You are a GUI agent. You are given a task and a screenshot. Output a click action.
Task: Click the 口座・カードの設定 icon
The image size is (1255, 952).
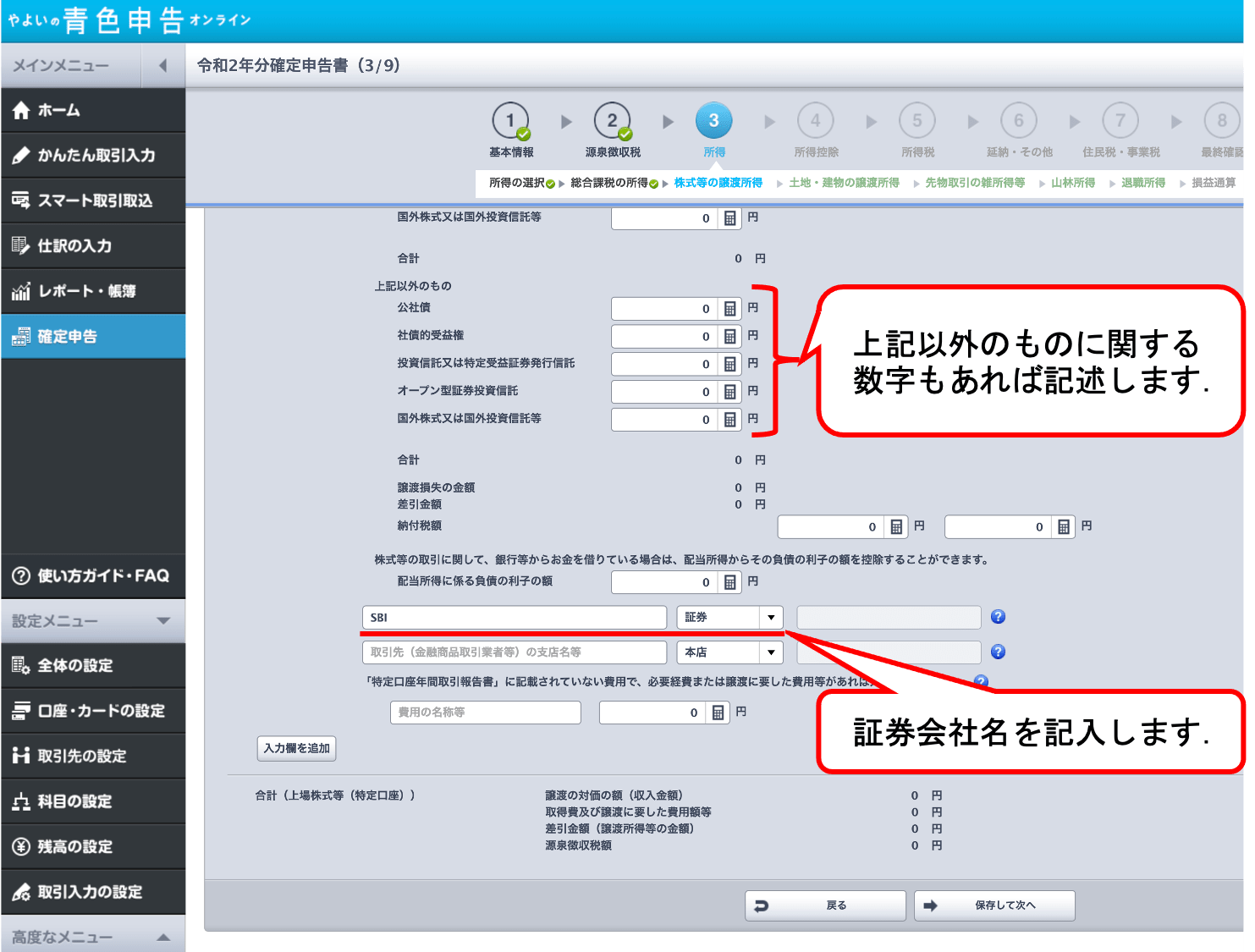pyautogui.click(x=21, y=711)
